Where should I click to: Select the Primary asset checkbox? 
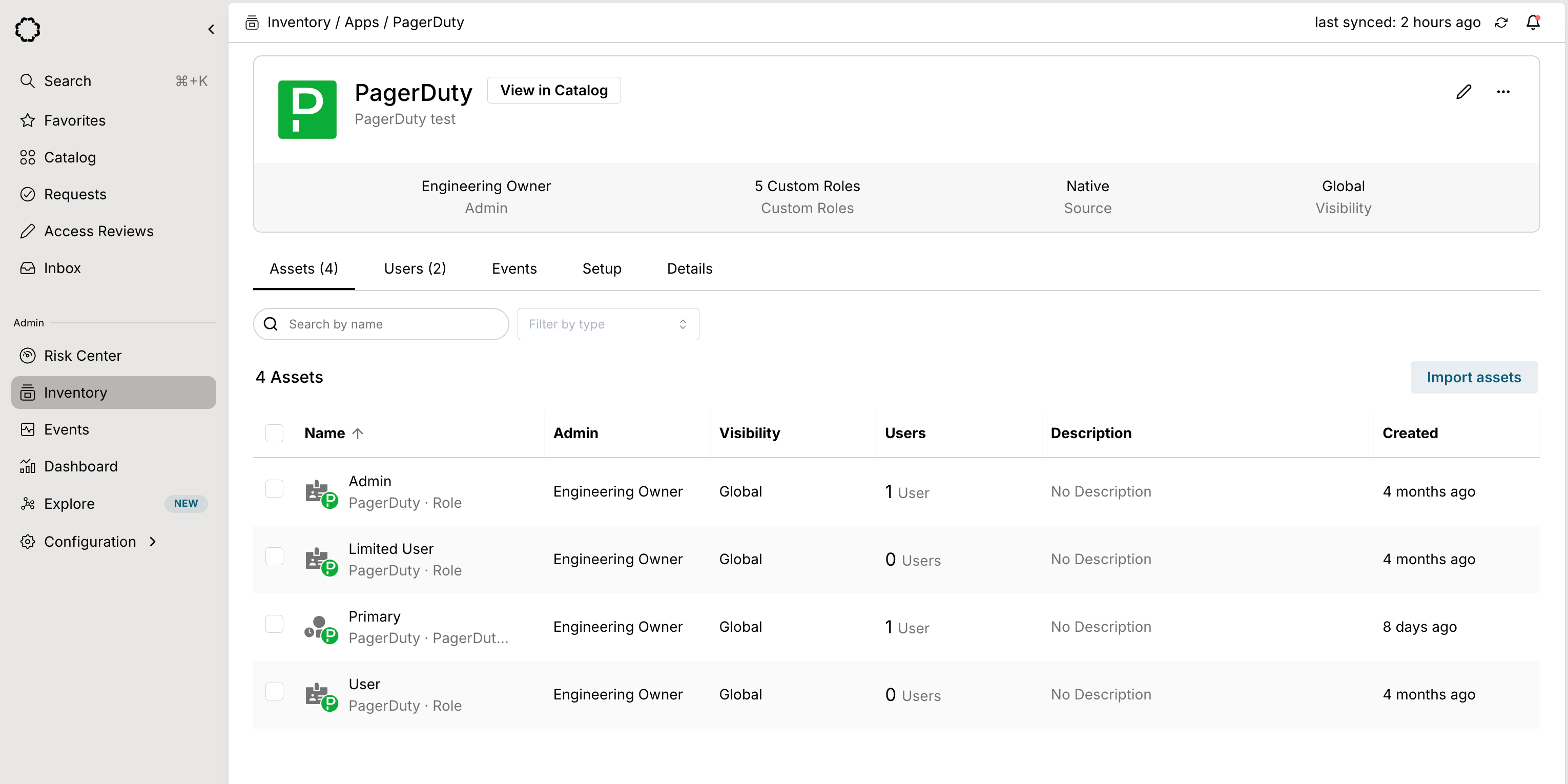[275, 624]
